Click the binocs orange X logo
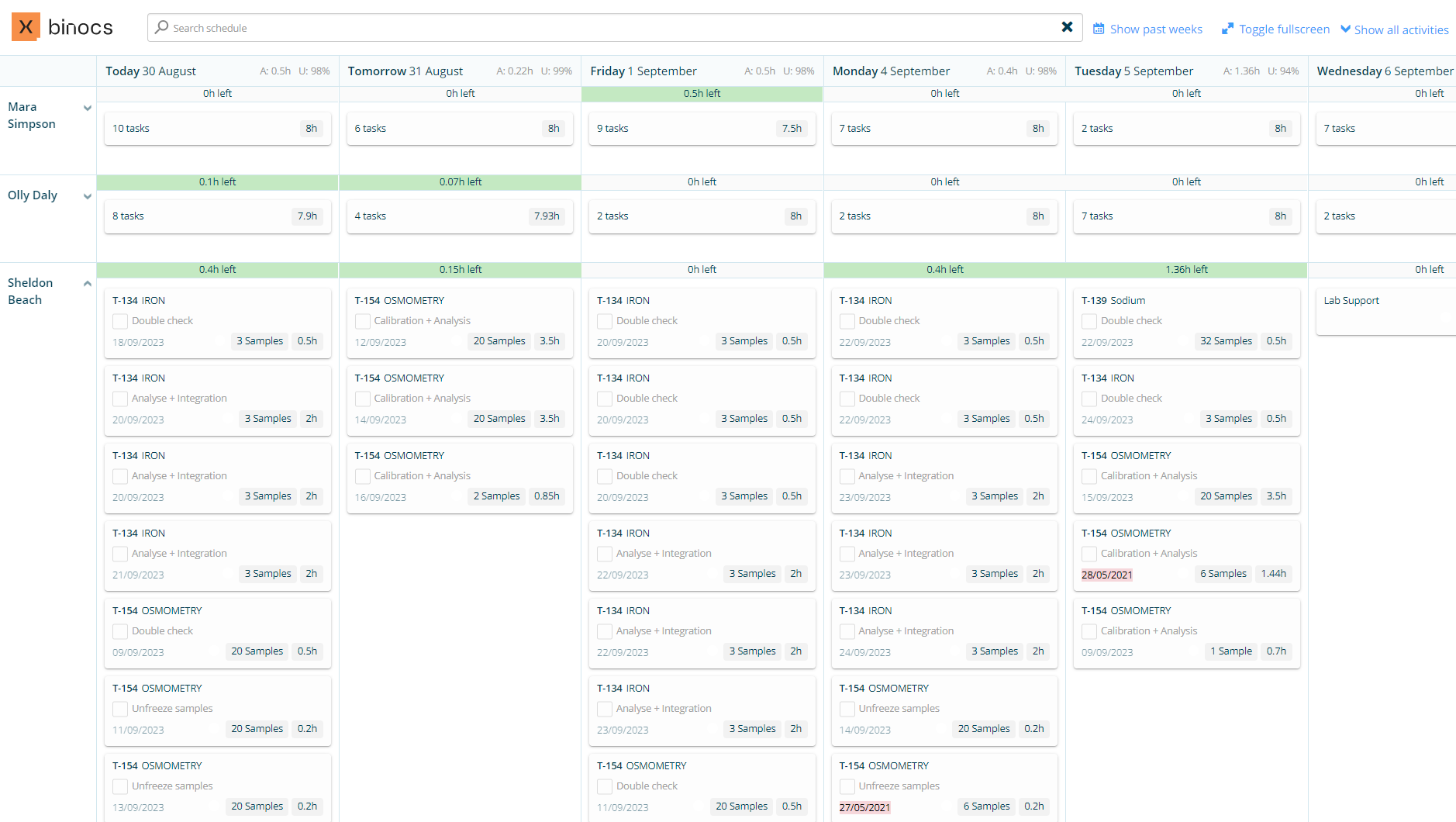This screenshot has height=822, width=1456. point(26,27)
